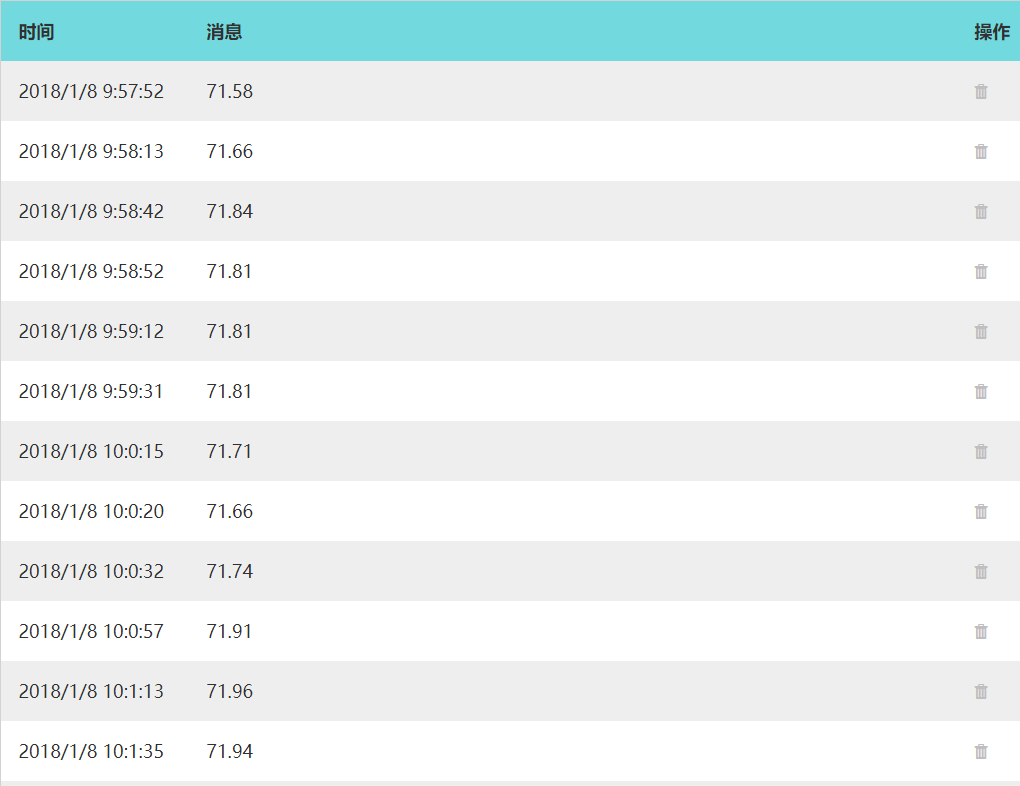
Task: Trash the 9:59:12 message entry
Action: [981, 331]
